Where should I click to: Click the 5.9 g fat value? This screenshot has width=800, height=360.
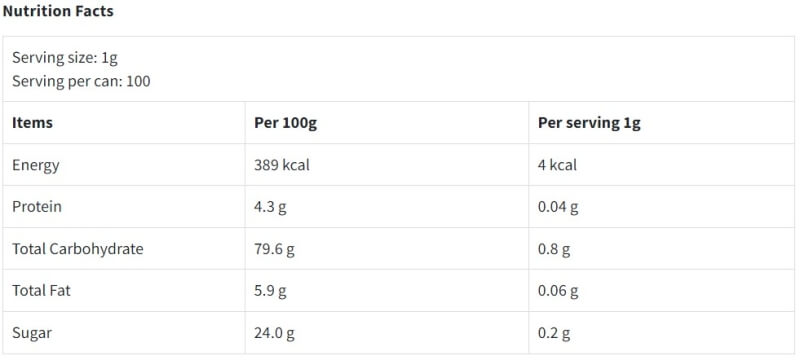tap(270, 291)
